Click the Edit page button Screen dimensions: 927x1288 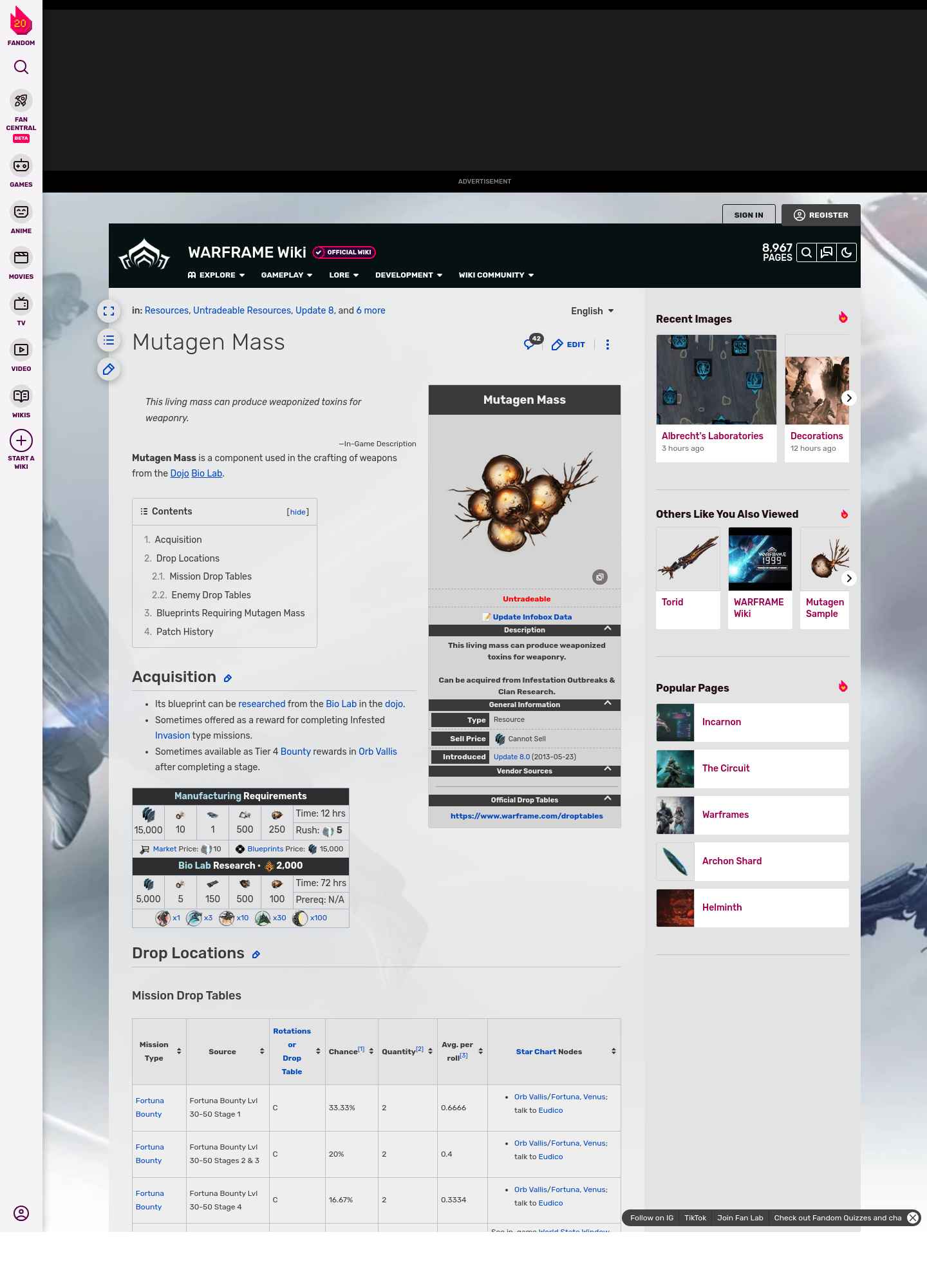click(x=568, y=345)
